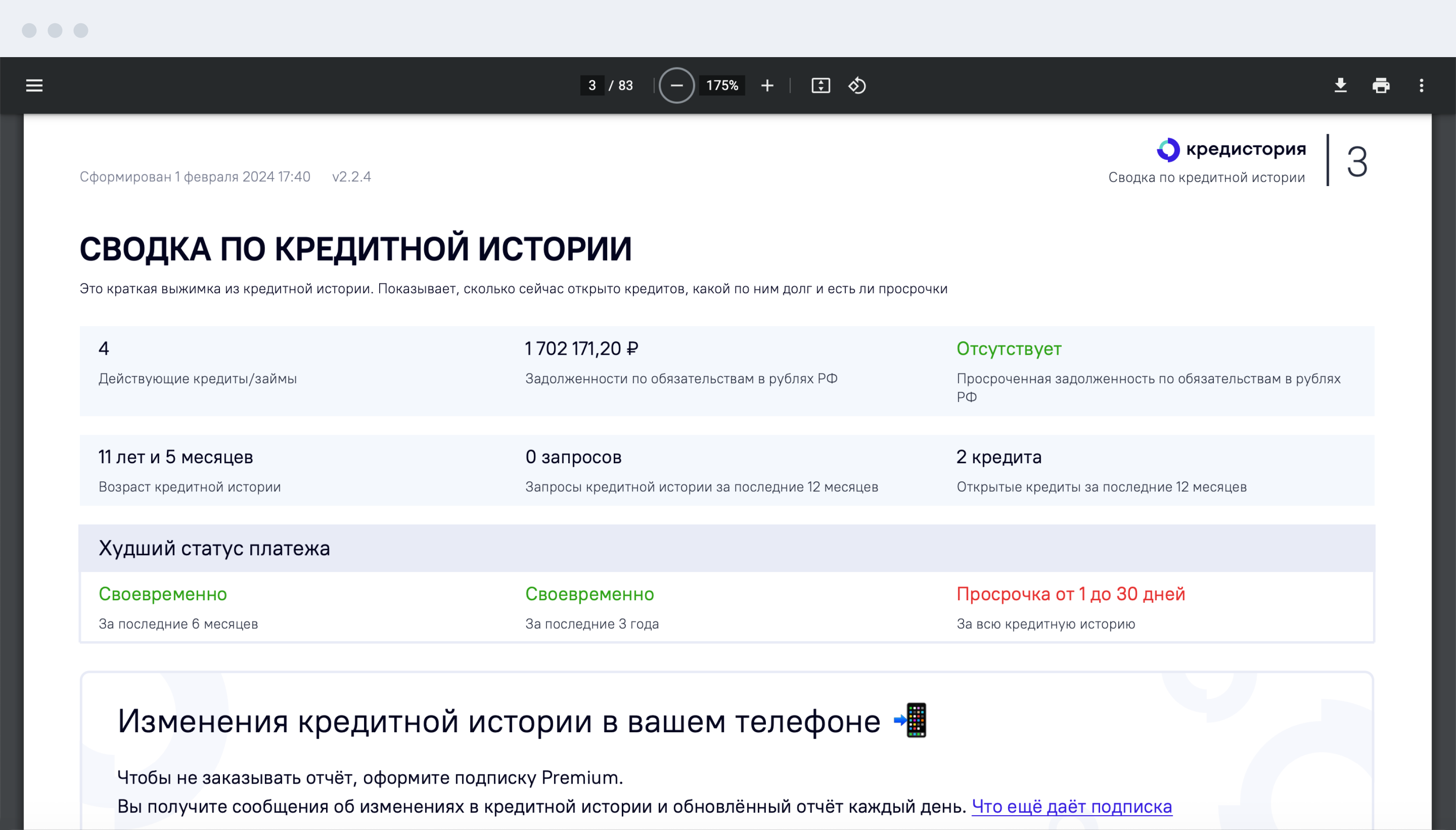The width and height of the screenshot is (1456, 830).
Task: Click the heading 'СВОДКА ПО КРЕДИТНОЙ ИСТОРИИ'
Action: pos(356,249)
